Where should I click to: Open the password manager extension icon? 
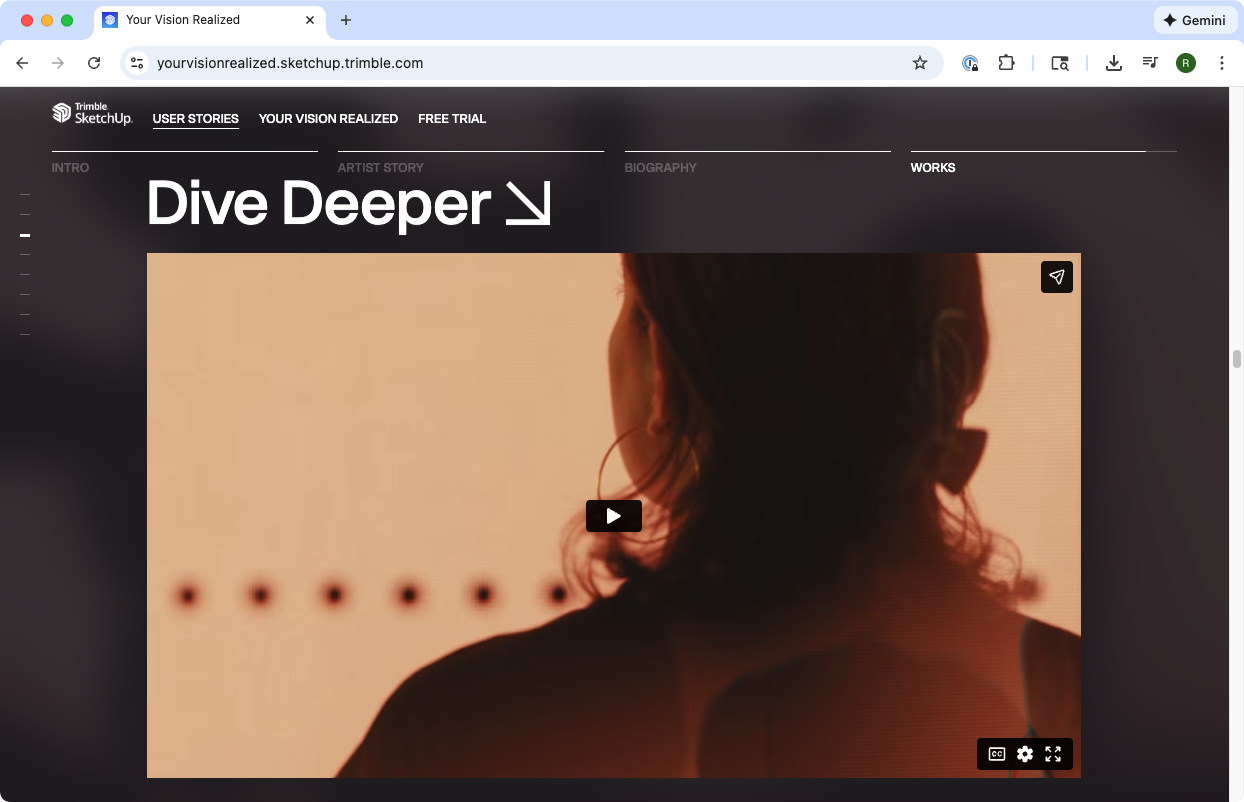point(970,63)
